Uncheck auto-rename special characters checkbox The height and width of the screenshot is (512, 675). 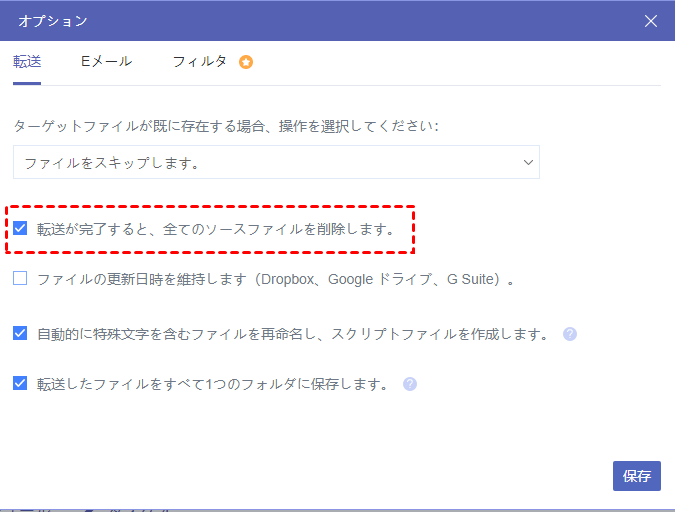[20, 333]
